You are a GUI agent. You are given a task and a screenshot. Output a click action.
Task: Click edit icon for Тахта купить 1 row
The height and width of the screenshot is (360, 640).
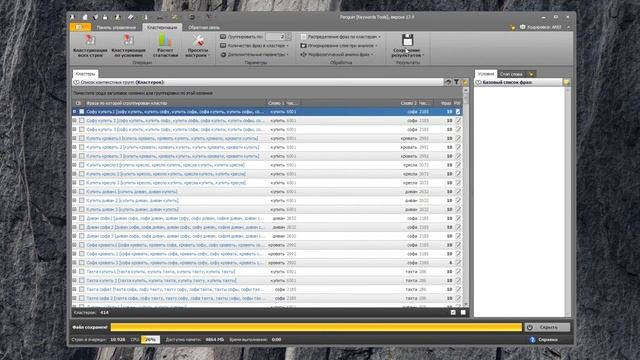pos(458,271)
